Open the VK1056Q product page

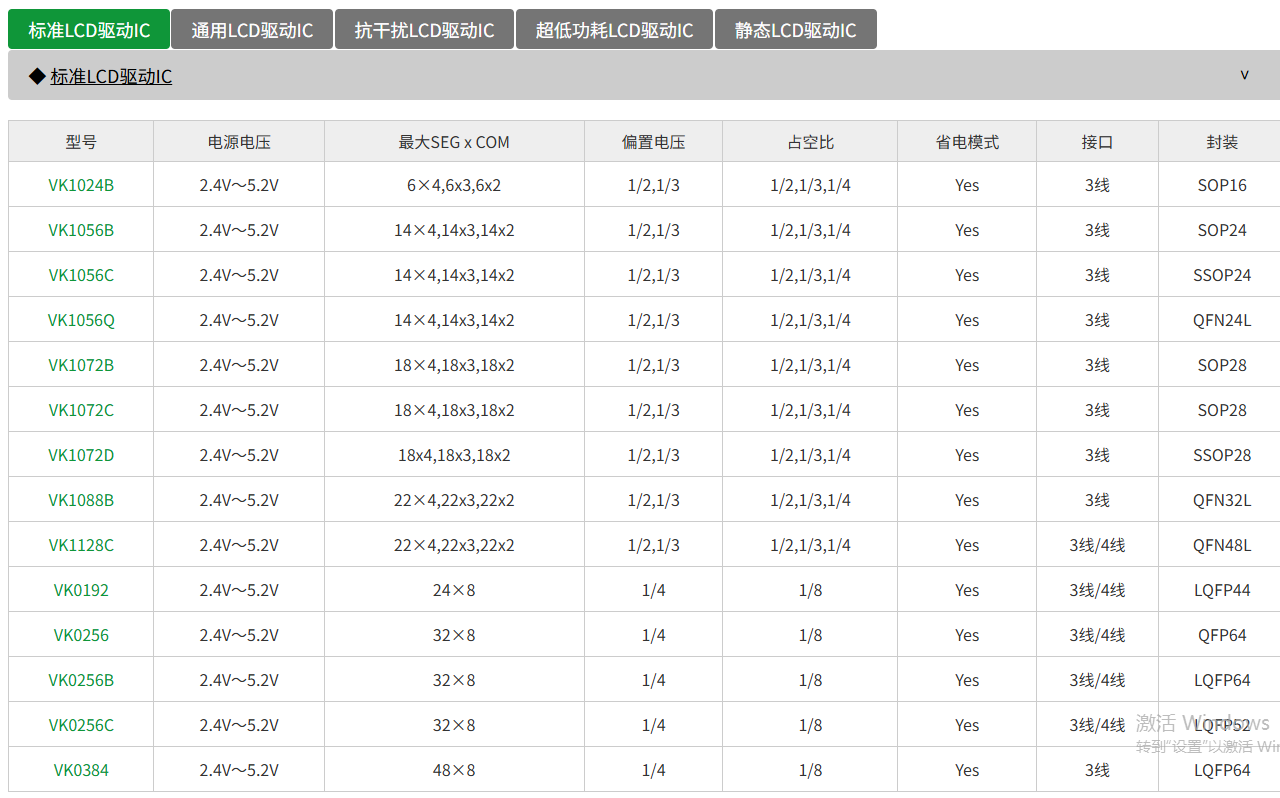tap(81, 320)
